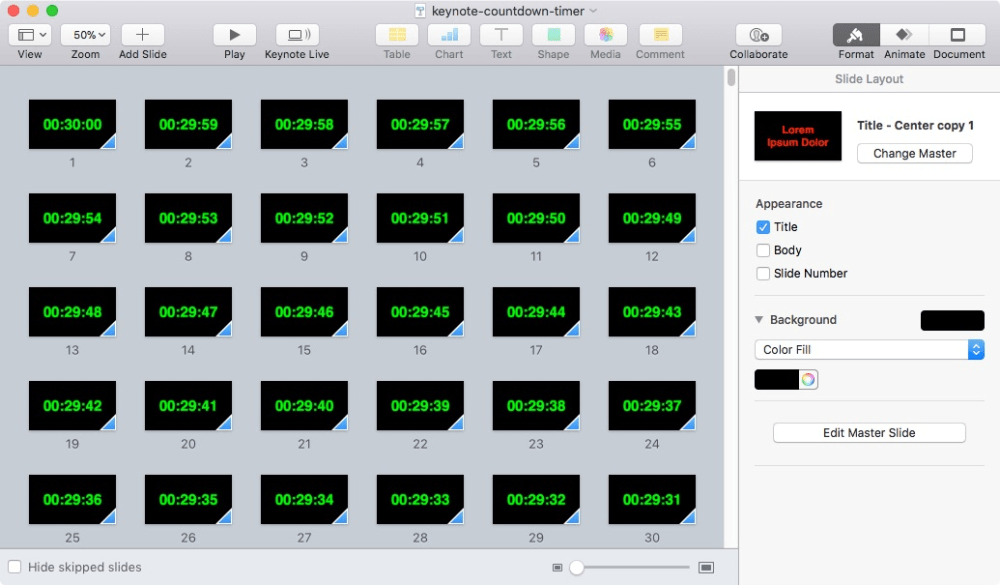The width and height of the screenshot is (1000, 585).
Task: Add a Comment
Action: (x=660, y=35)
